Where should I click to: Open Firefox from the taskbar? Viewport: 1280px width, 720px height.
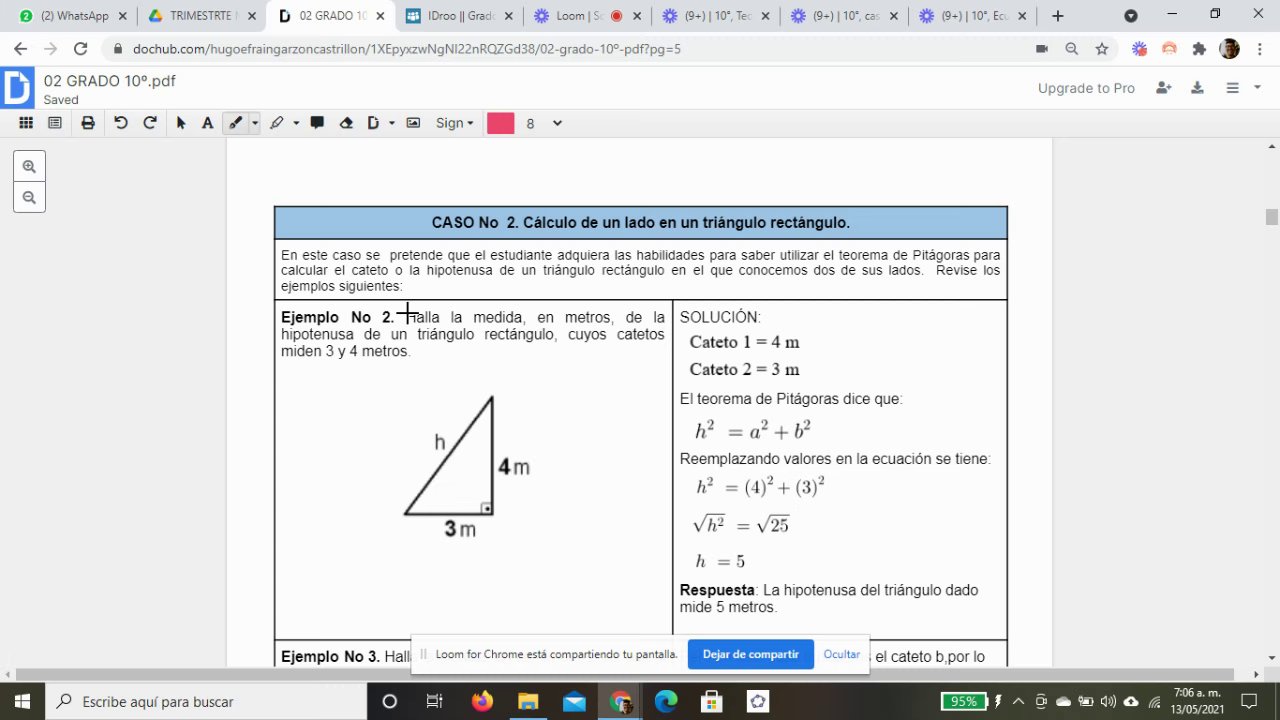(482, 701)
